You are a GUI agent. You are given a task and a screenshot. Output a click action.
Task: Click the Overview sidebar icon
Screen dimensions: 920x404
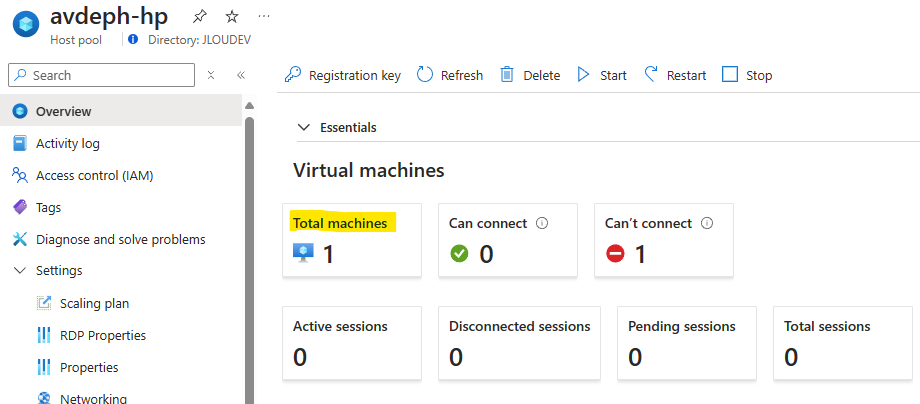20,111
